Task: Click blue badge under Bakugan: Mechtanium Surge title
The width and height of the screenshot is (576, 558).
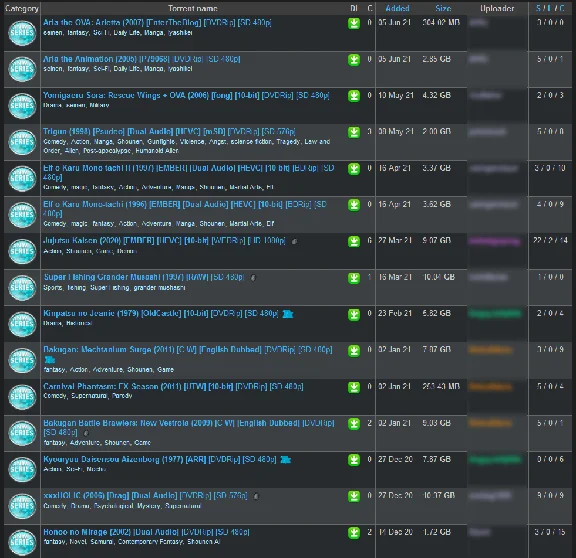Action: pyautogui.click(x=49, y=360)
